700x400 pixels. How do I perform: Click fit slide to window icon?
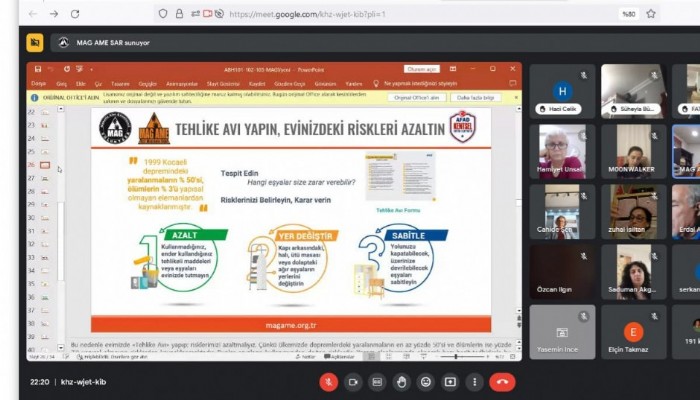(x=512, y=357)
